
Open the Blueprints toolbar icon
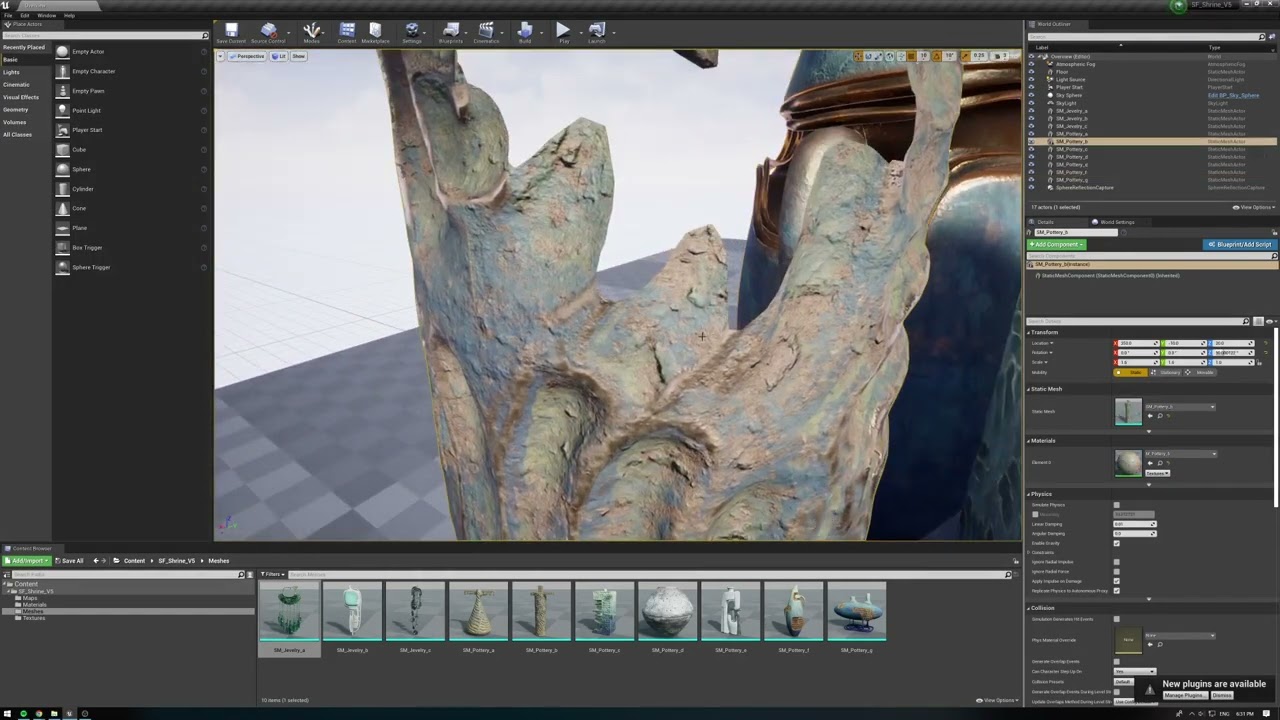tap(451, 33)
